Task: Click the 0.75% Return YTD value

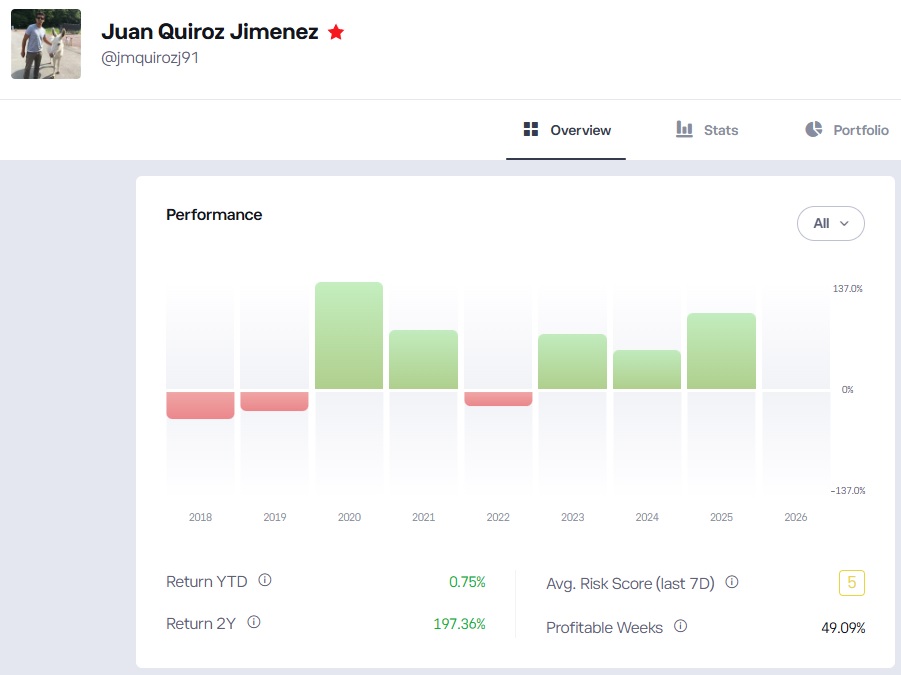Action: (467, 581)
